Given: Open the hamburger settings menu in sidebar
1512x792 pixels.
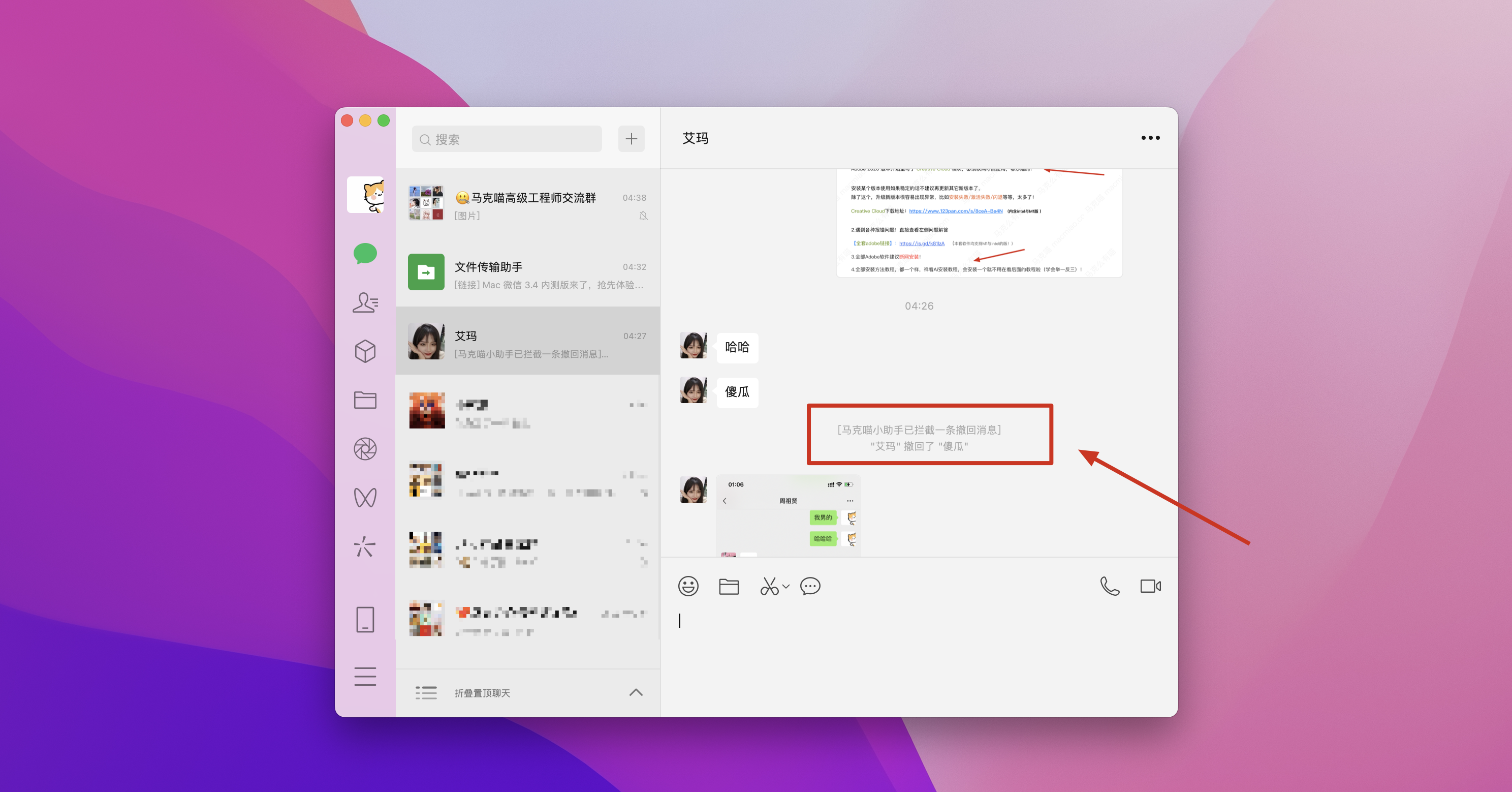Looking at the screenshot, I should click(365, 676).
